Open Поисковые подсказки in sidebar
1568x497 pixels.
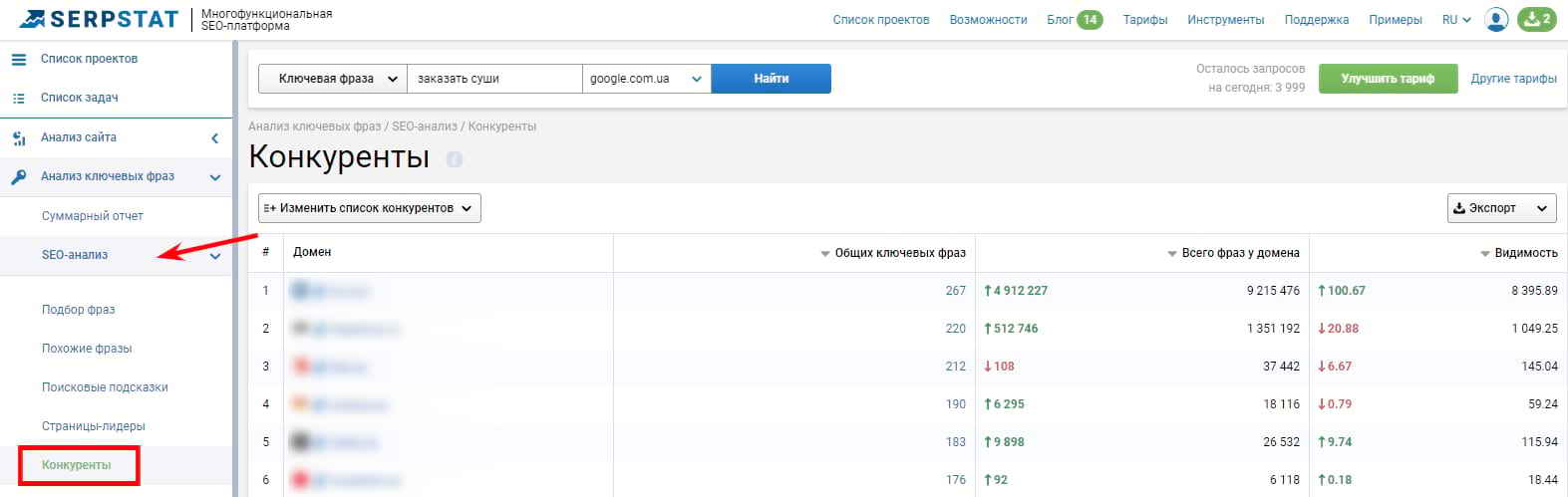point(105,387)
